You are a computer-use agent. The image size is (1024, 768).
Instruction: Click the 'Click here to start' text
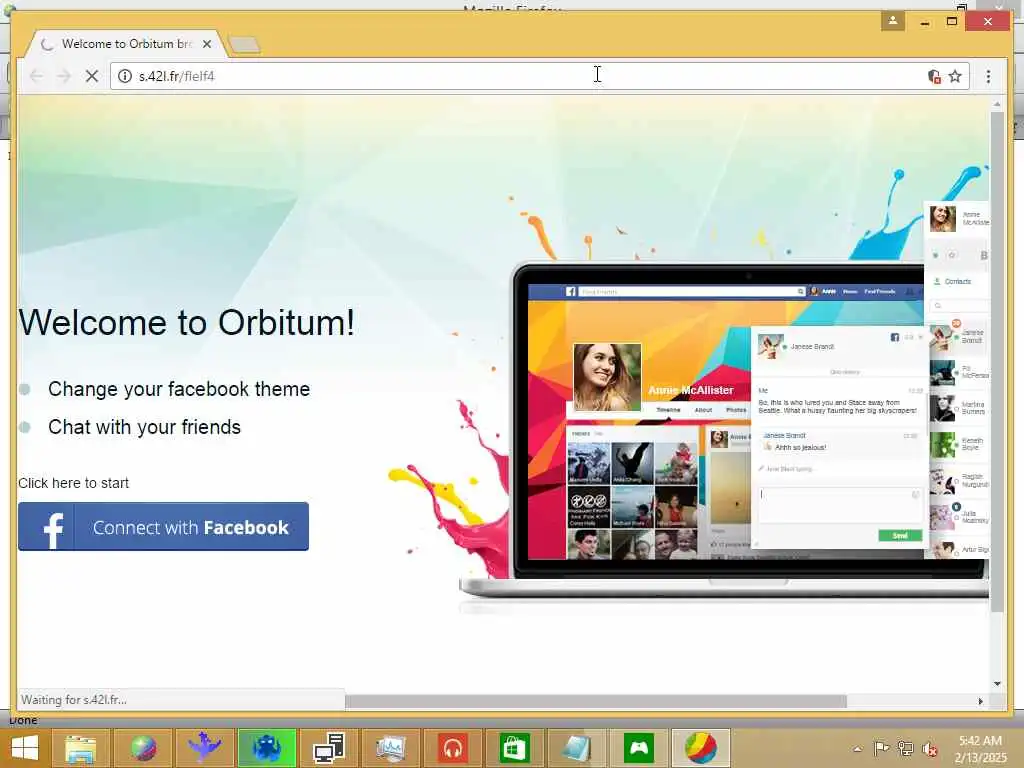pyautogui.click(x=73, y=483)
